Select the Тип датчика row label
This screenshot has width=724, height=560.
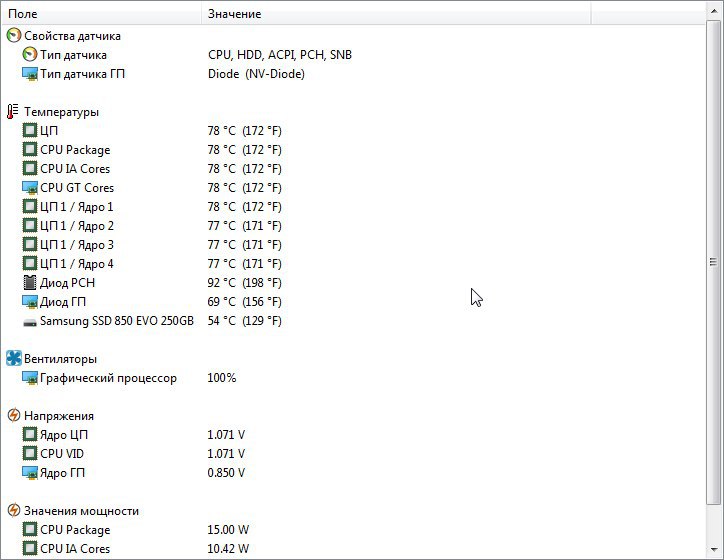pos(73,55)
